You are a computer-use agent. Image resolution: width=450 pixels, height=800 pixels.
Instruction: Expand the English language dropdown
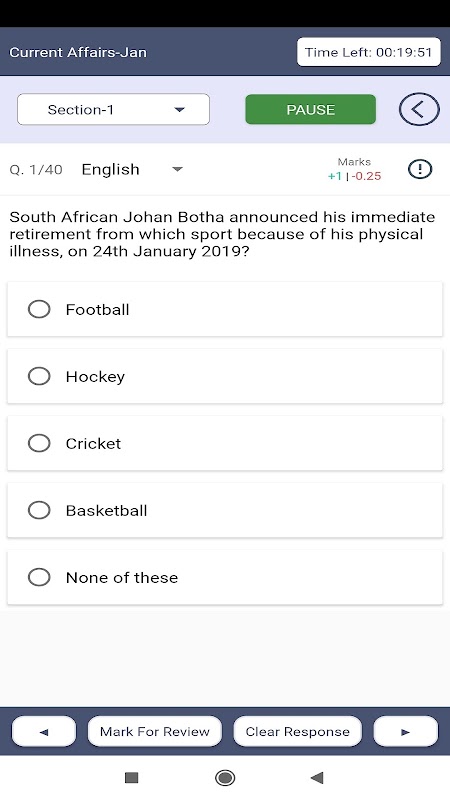point(133,169)
